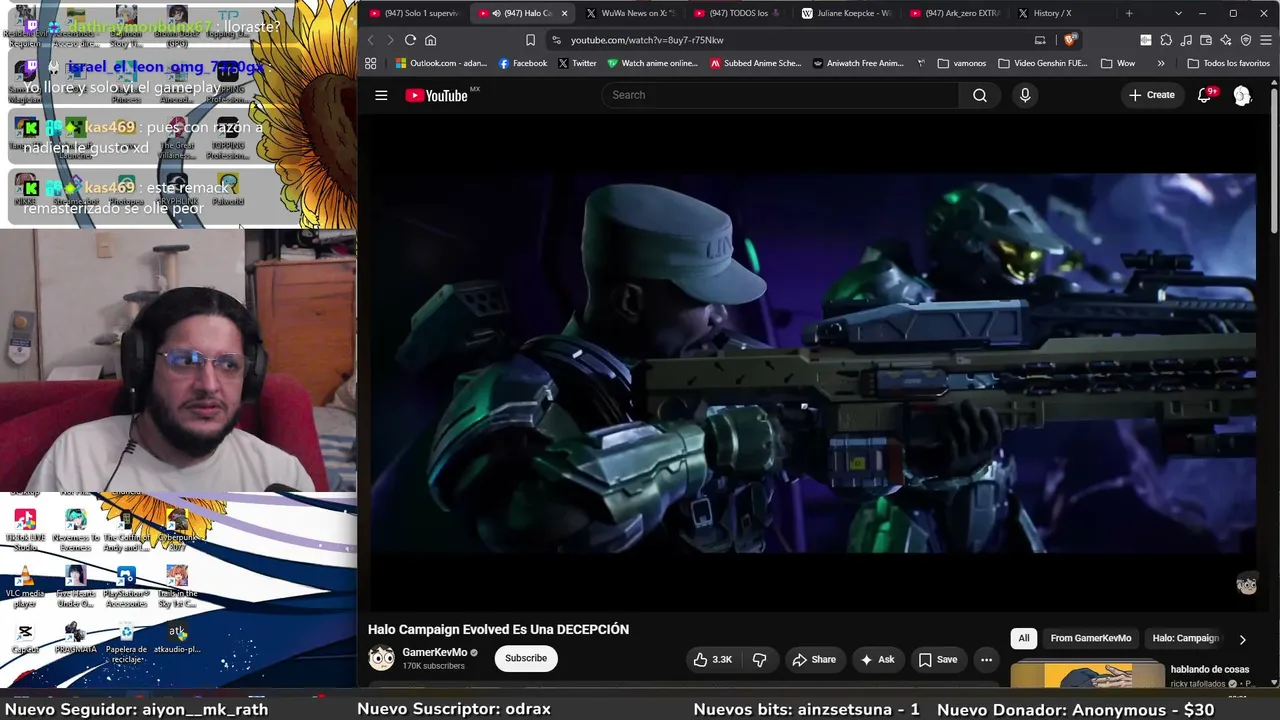Click the Share button
Image resolution: width=1280 pixels, height=720 pixels.
(x=814, y=660)
